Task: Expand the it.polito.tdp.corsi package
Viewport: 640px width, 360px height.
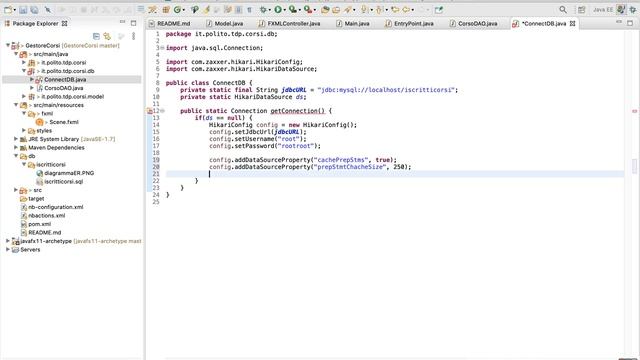Action: pyautogui.click(x=24, y=62)
